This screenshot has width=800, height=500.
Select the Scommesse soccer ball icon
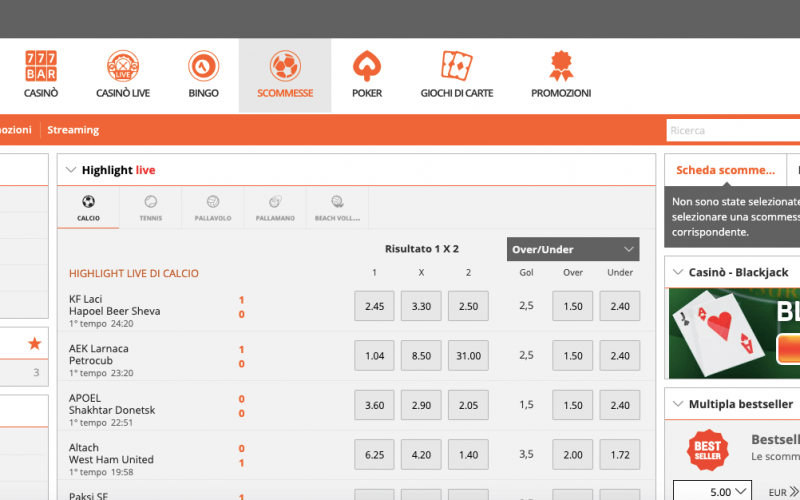pos(285,66)
